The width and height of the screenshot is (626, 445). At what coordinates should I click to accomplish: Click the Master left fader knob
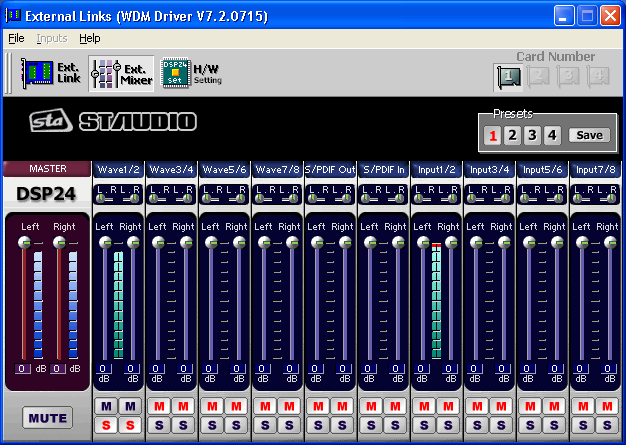24,242
